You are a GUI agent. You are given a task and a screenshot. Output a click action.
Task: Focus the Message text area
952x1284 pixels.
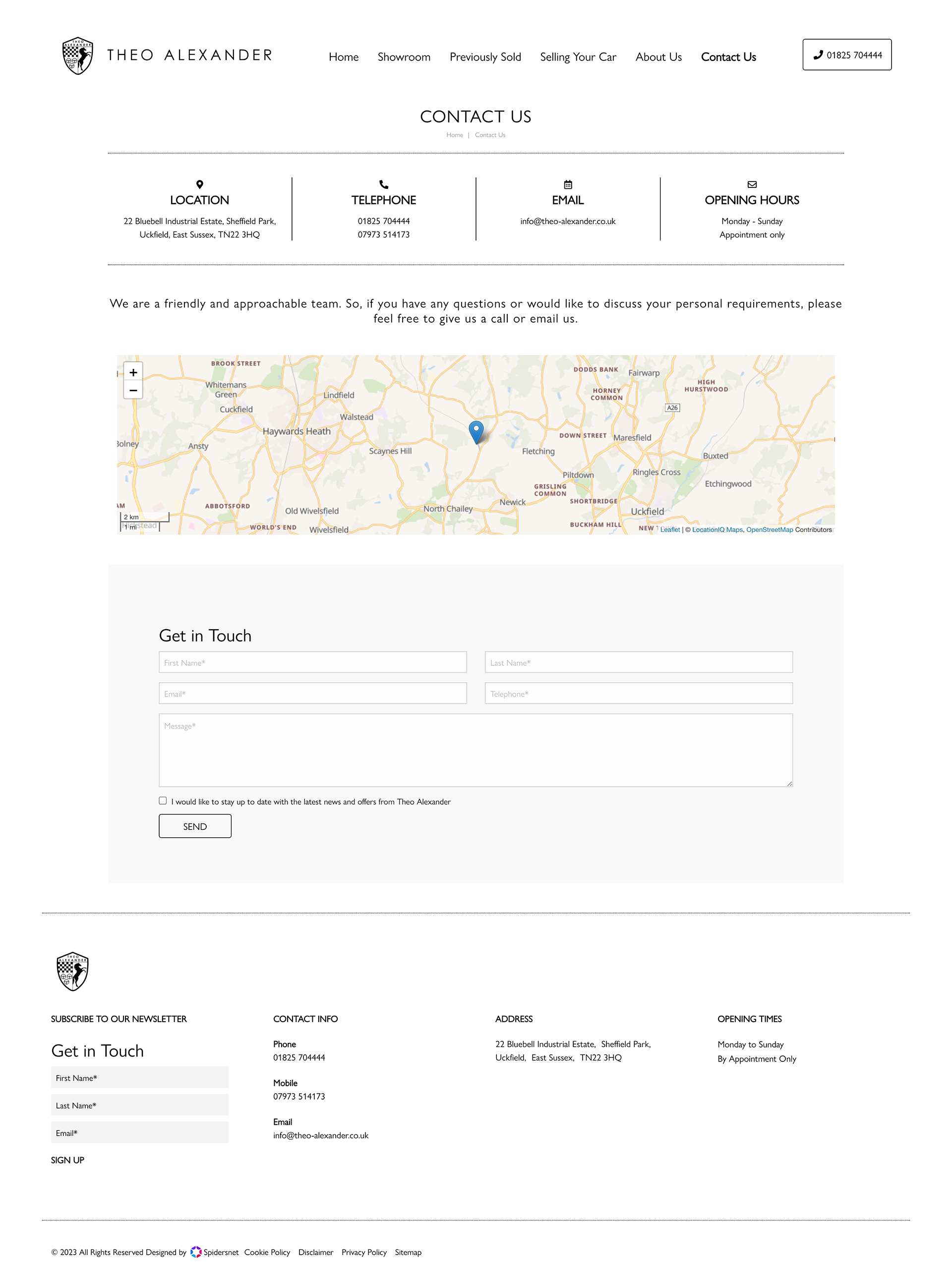tap(476, 750)
